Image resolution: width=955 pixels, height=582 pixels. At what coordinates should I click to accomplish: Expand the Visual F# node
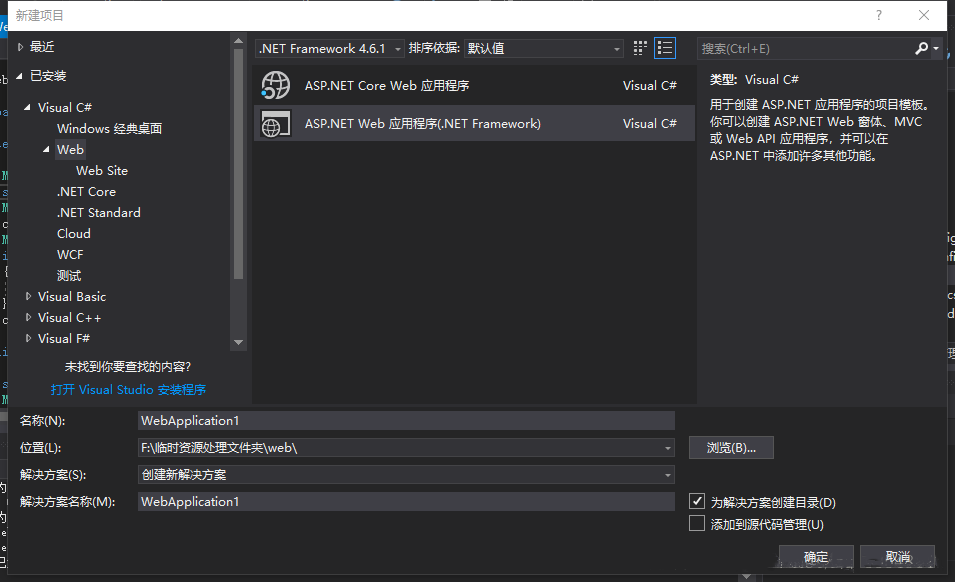(x=28, y=338)
